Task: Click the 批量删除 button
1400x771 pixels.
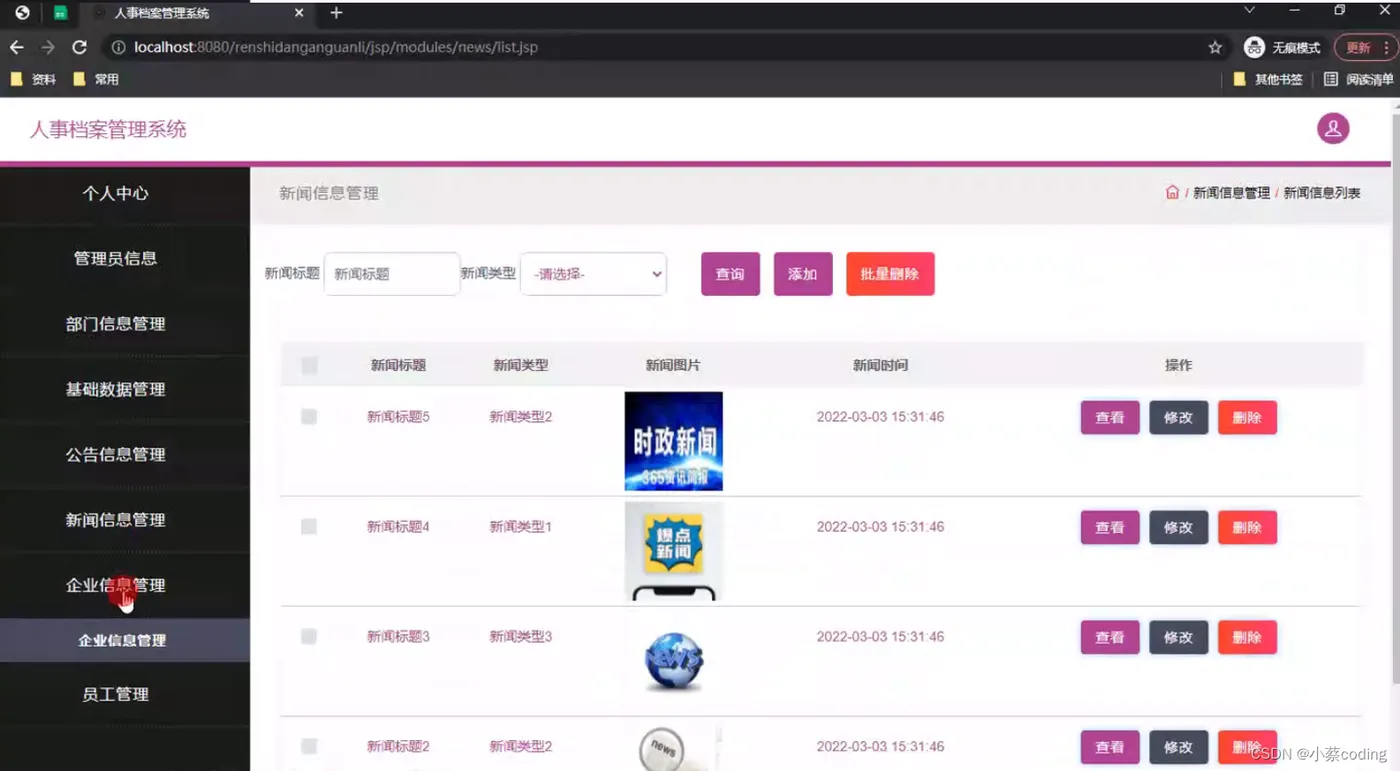Action: tap(890, 274)
